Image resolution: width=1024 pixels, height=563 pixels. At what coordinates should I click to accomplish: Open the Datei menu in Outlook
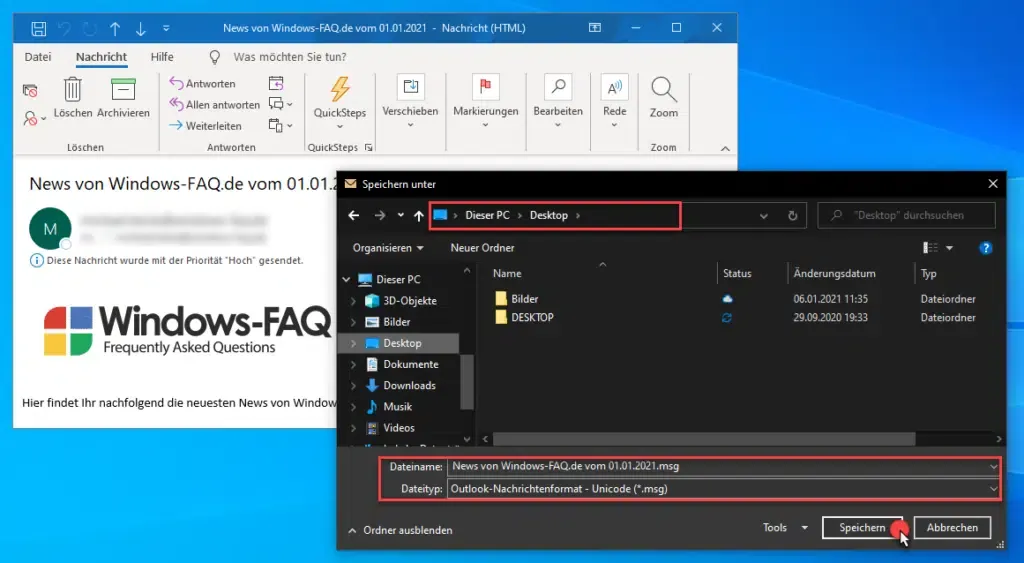38,57
